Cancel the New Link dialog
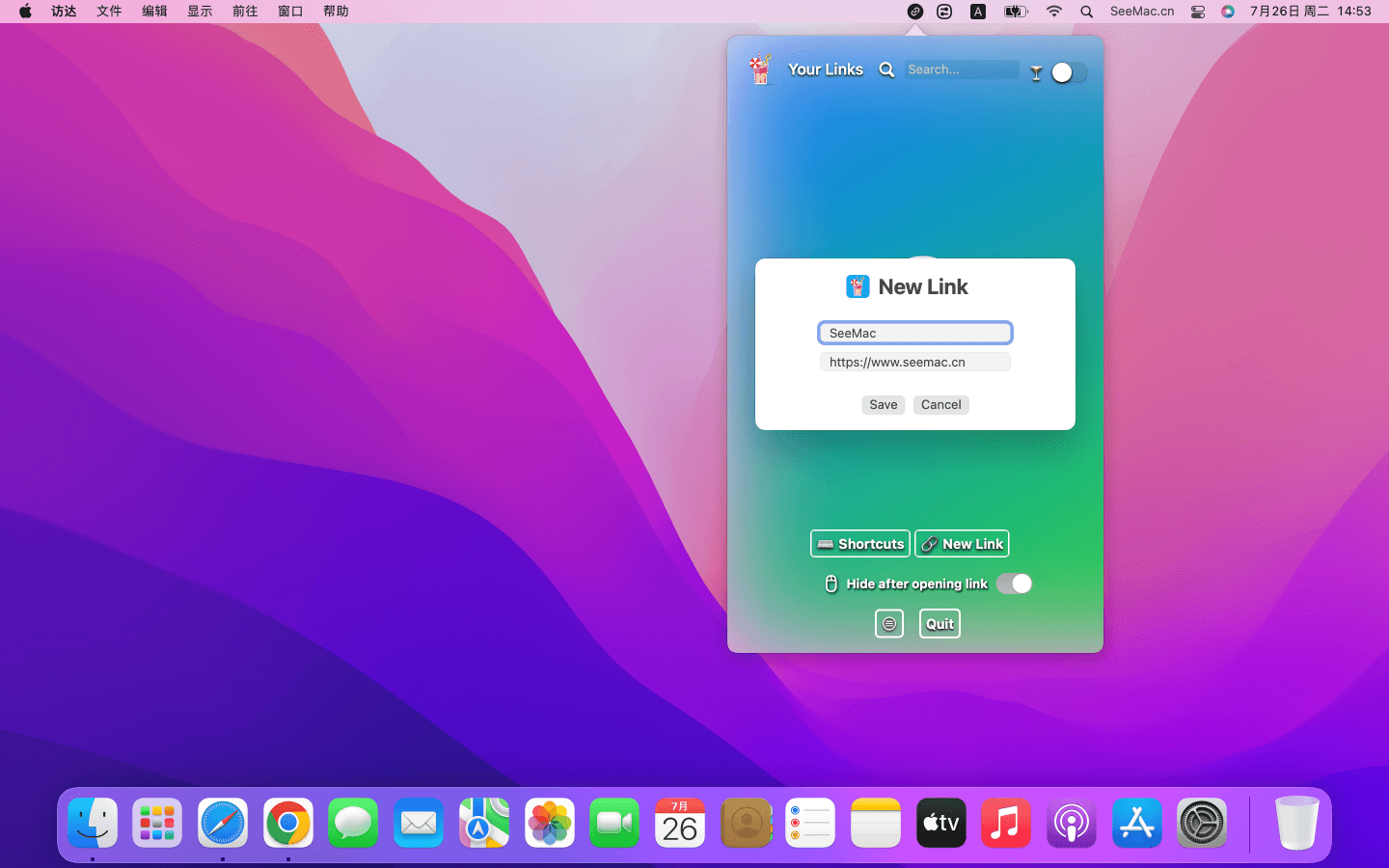This screenshot has height=868, width=1389. (x=940, y=405)
